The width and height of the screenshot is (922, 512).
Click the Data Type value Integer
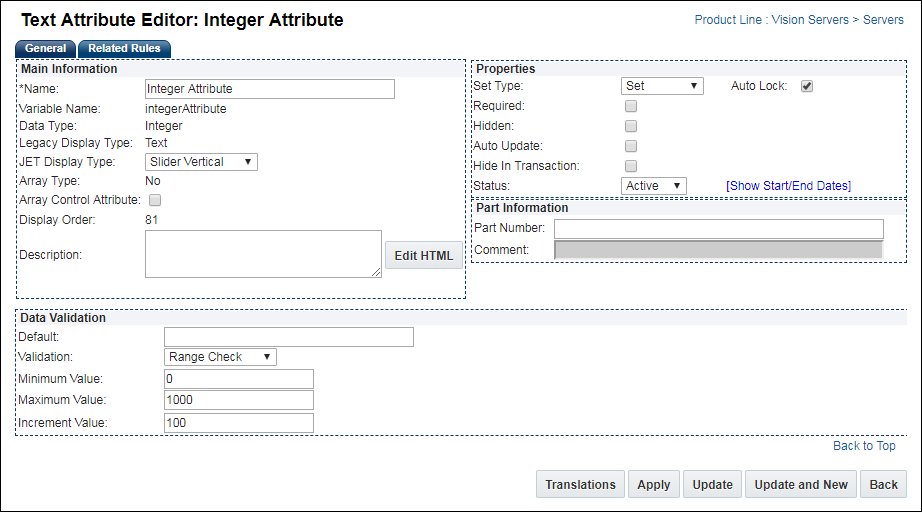click(163, 126)
